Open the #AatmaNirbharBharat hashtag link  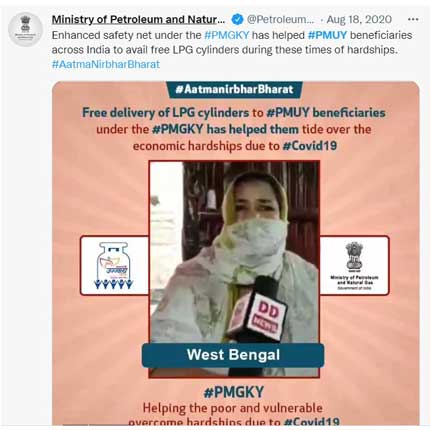[x=106, y=64]
